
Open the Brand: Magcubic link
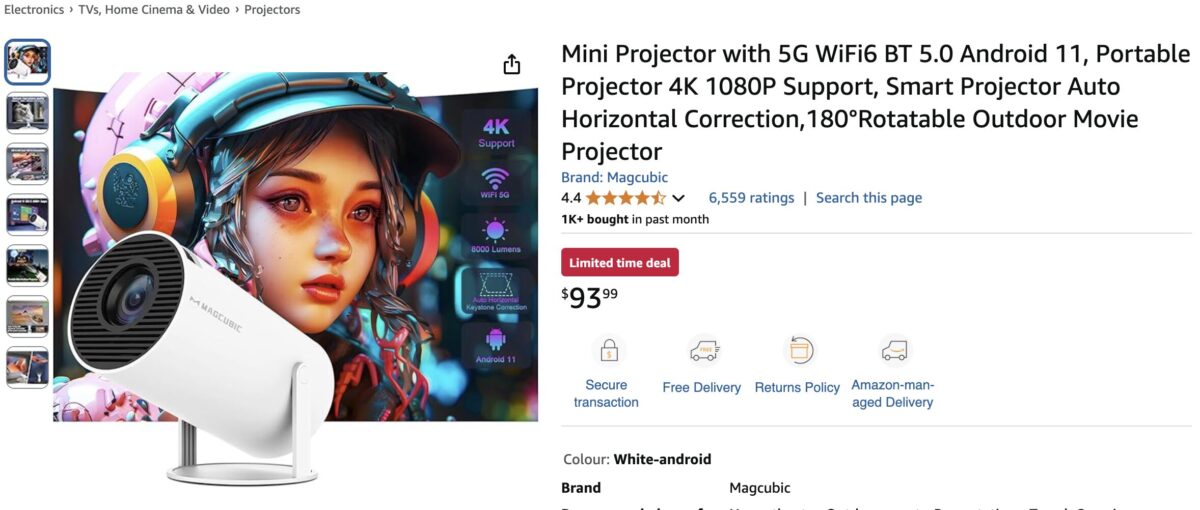[614, 177]
